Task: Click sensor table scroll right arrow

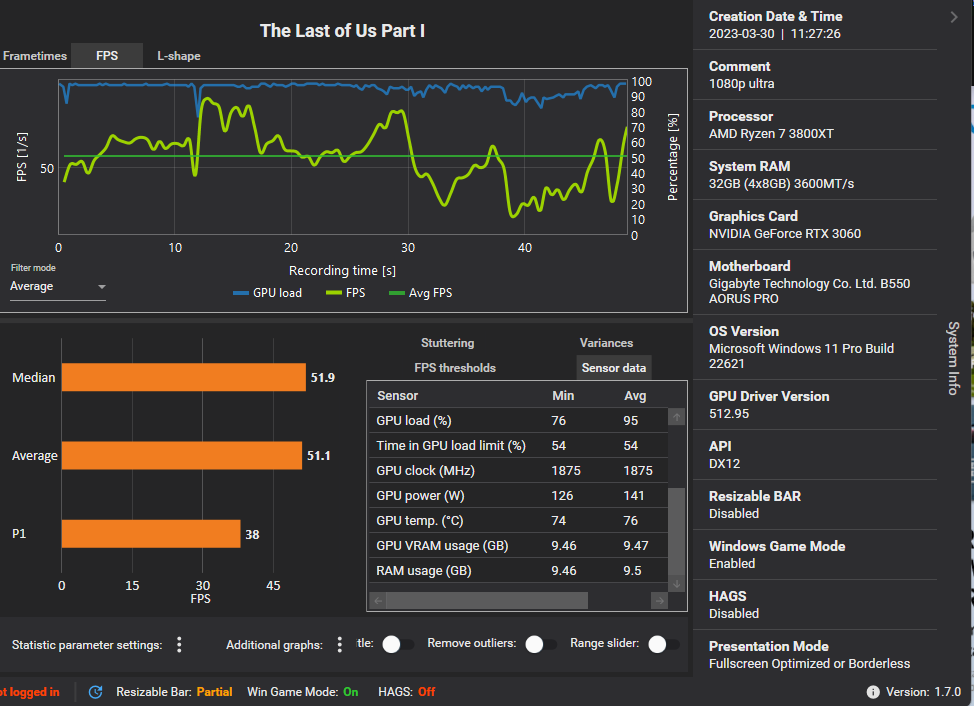Action: (x=660, y=600)
